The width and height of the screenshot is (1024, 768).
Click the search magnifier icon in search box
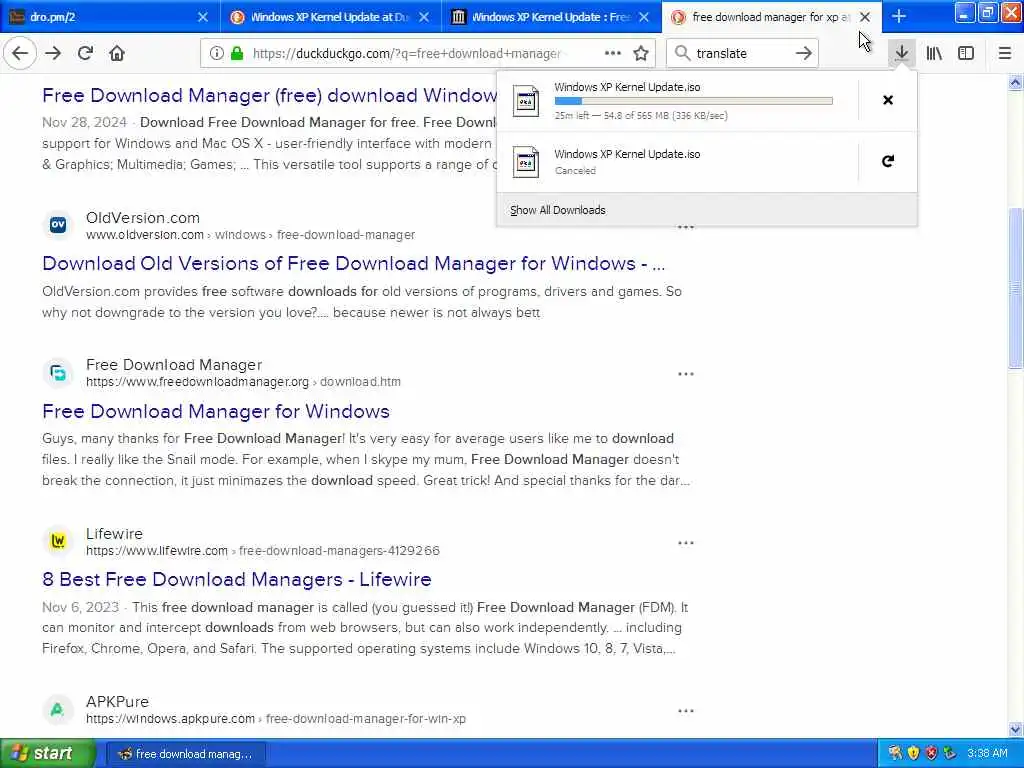(682, 54)
